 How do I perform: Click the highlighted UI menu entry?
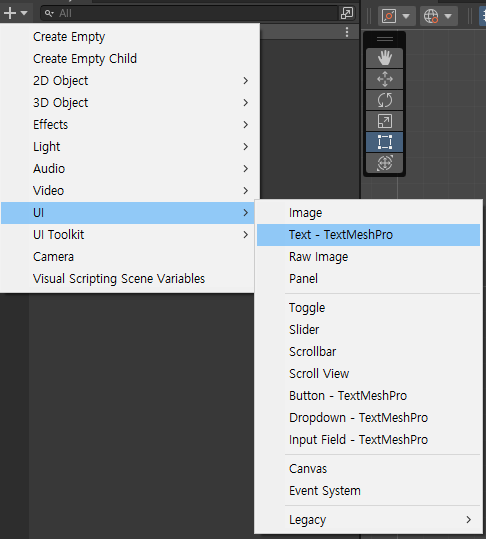(x=128, y=213)
